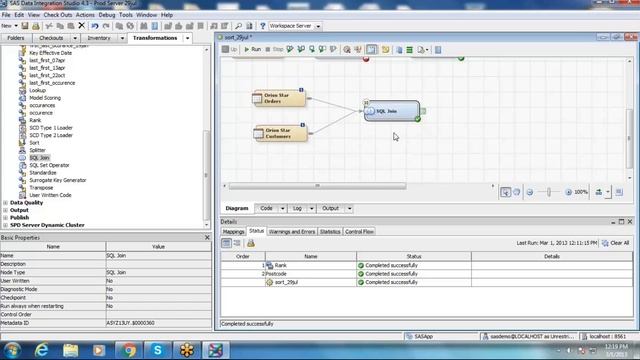640x360 pixels.
Task: Click the highlighted framed icon in job toolbar
Action: [x=371, y=49]
